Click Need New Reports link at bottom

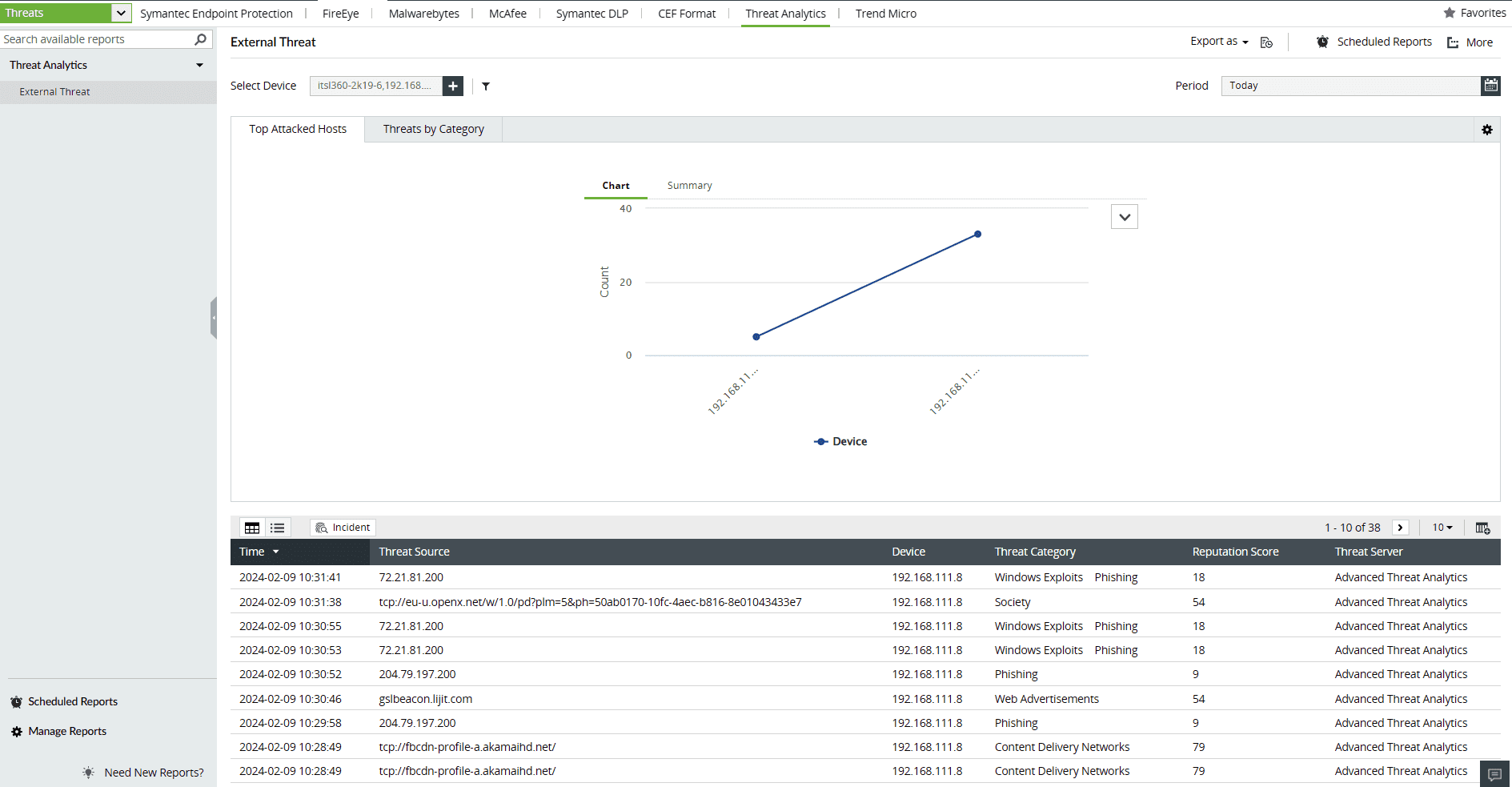153,772
